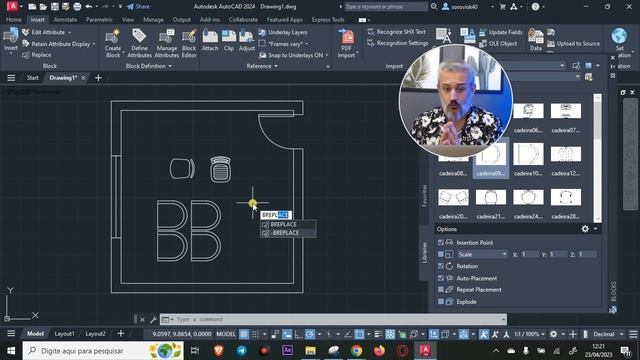The height and width of the screenshot is (360, 640).
Task: Open the Retain Attribute Display dropdown
Action: point(94,44)
